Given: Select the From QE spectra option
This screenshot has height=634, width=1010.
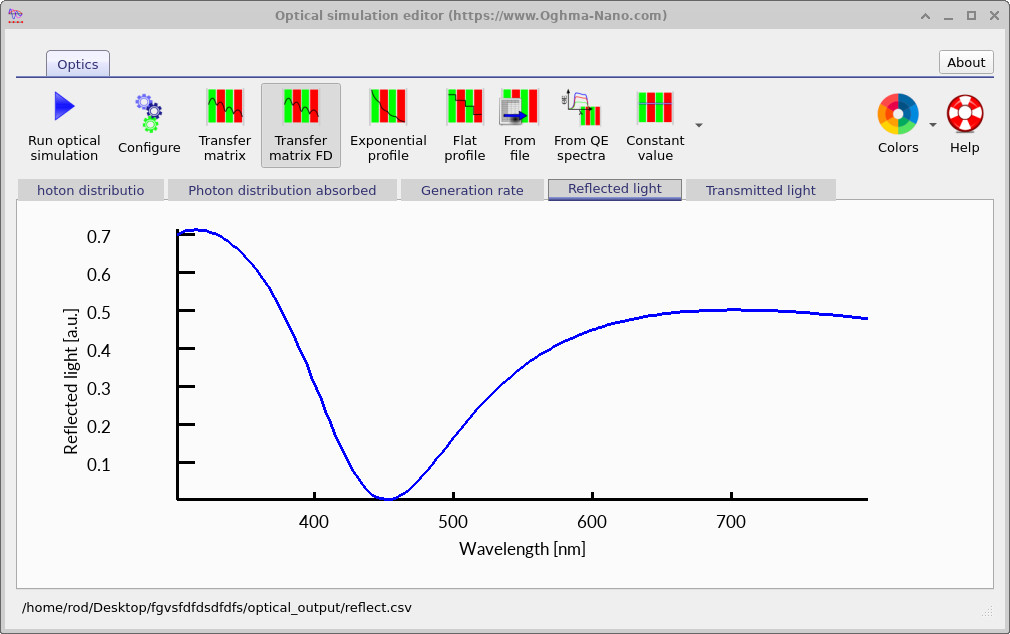Looking at the screenshot, I should pyautogui.click(x=581, y=126).
